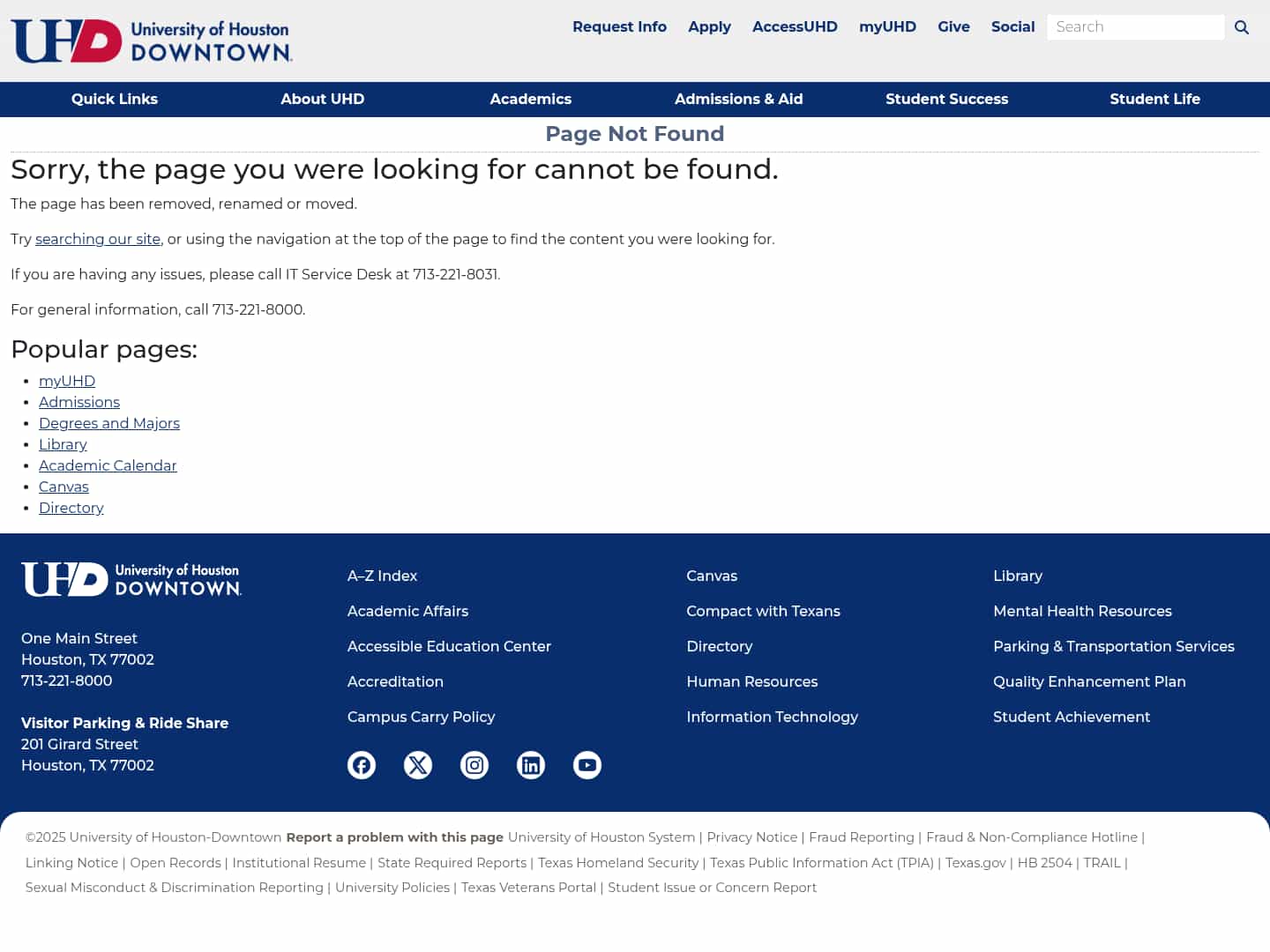Open Student Achievement footer link
This screenshot has height=952, width=1270.
point(1072,717)
